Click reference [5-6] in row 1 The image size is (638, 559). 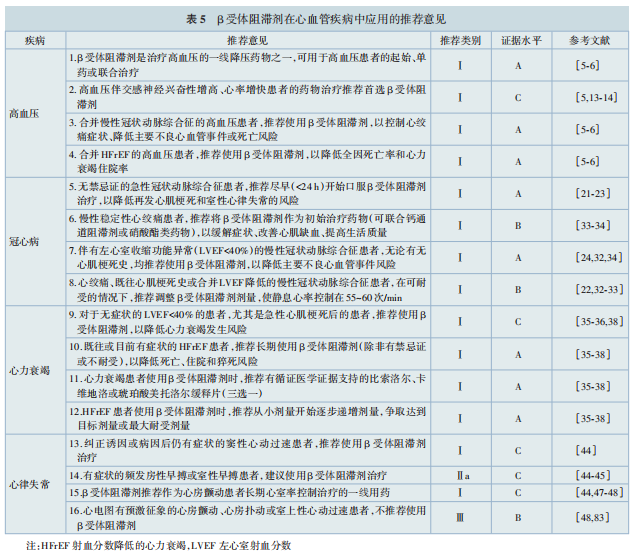click(587, 65)
